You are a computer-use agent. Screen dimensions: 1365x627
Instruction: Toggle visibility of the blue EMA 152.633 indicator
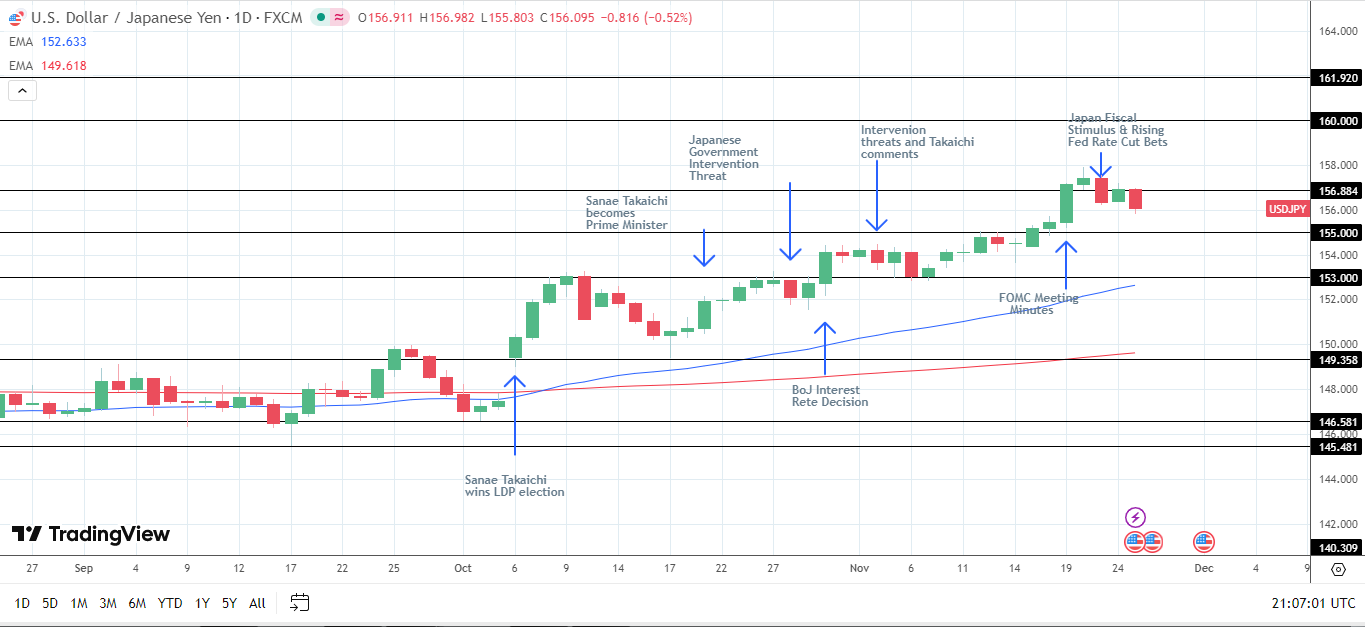pos(60,43)
